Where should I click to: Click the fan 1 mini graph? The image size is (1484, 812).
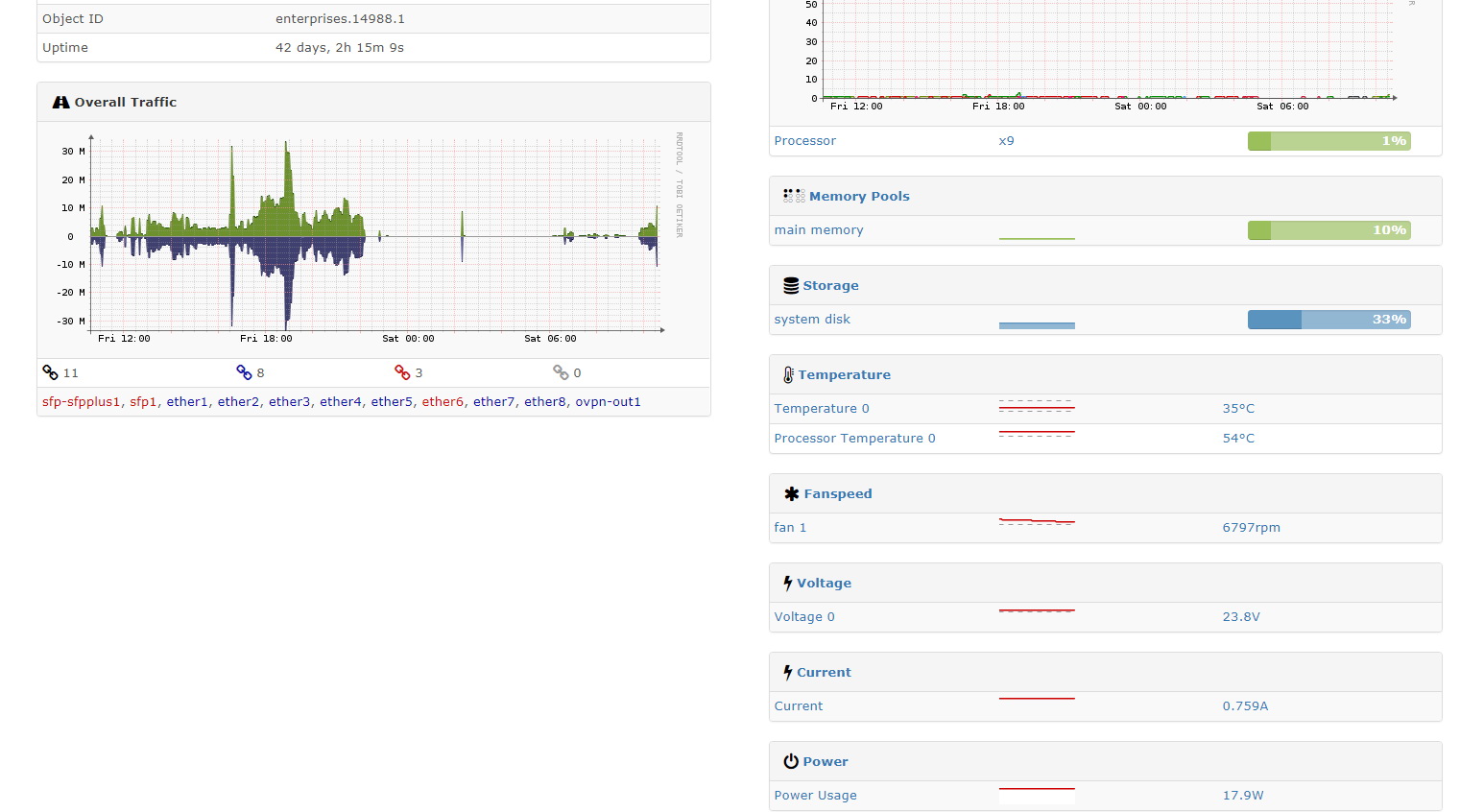coord(1037,527)
